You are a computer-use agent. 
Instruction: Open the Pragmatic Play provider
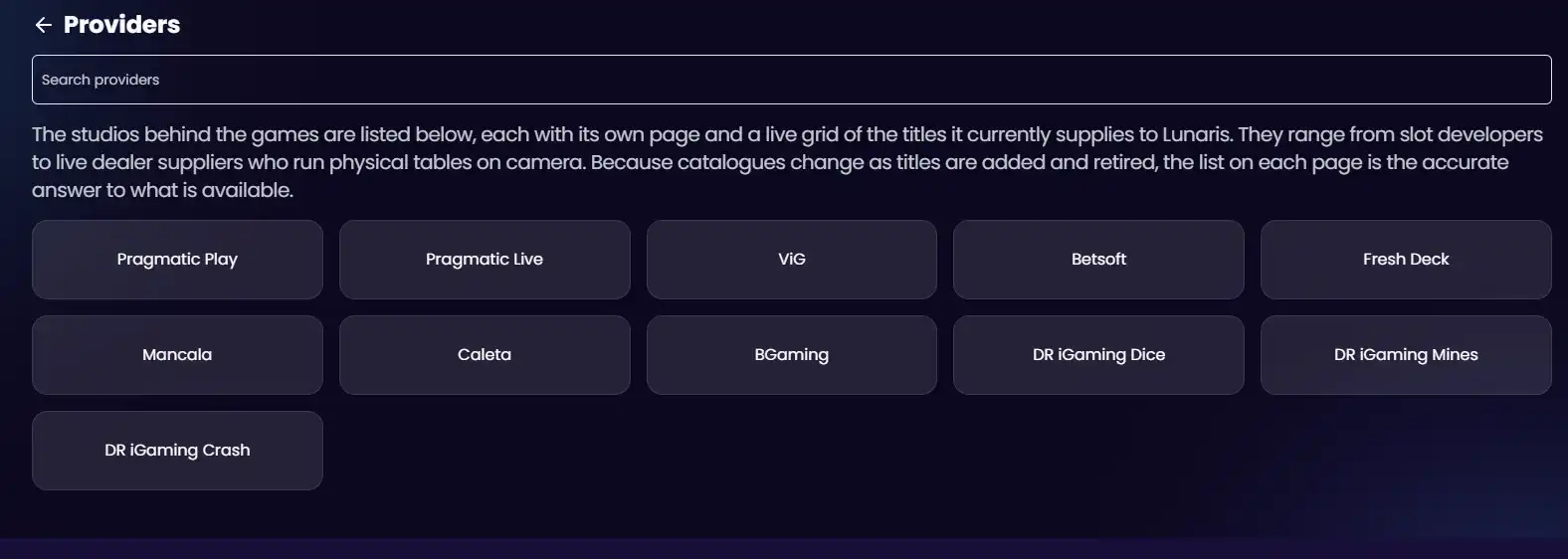tap(177, 260)
